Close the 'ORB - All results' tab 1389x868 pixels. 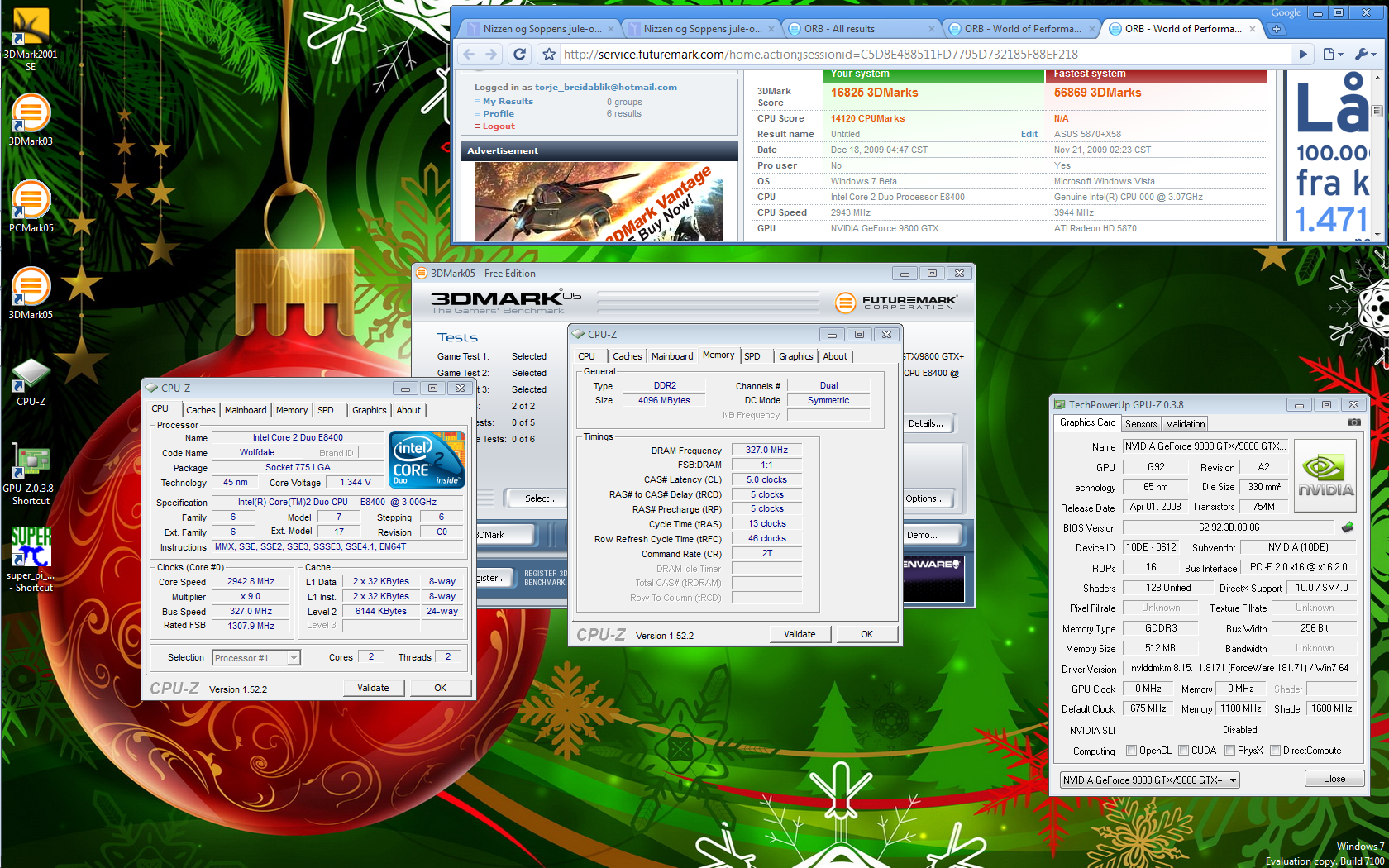(932, 29)
